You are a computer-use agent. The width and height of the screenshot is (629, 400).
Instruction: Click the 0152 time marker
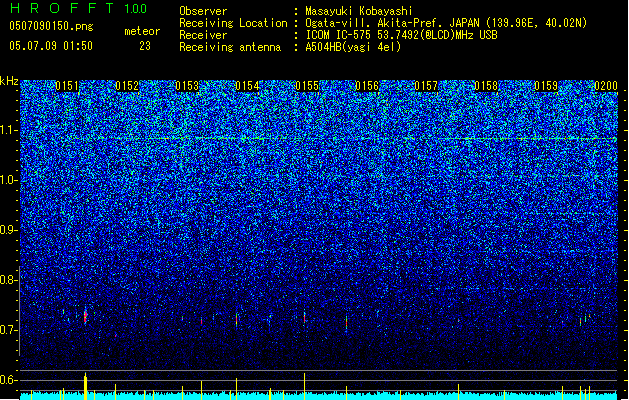[x=127, y=86]
